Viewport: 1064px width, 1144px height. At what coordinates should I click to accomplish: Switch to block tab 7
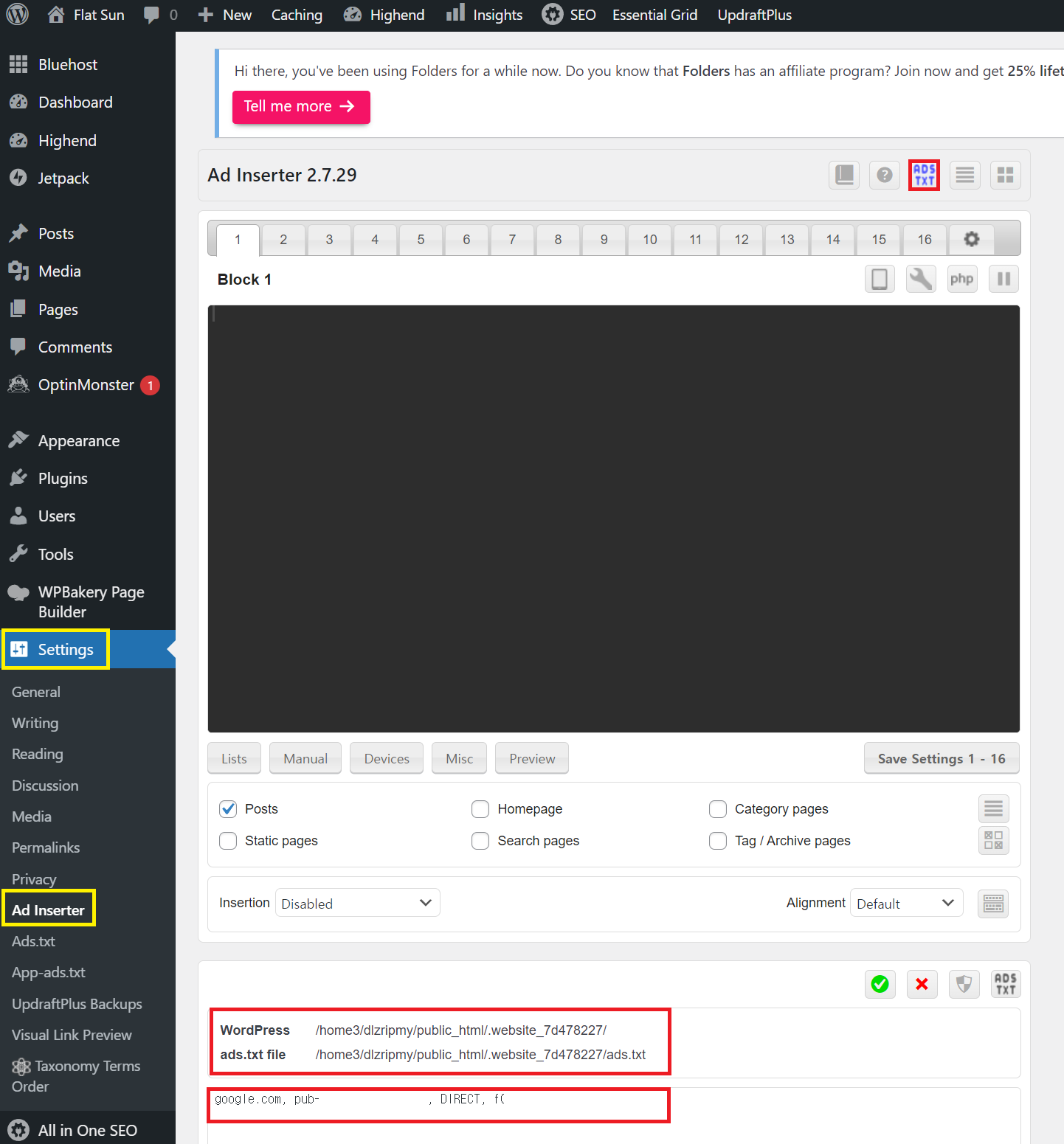[512, 240]
